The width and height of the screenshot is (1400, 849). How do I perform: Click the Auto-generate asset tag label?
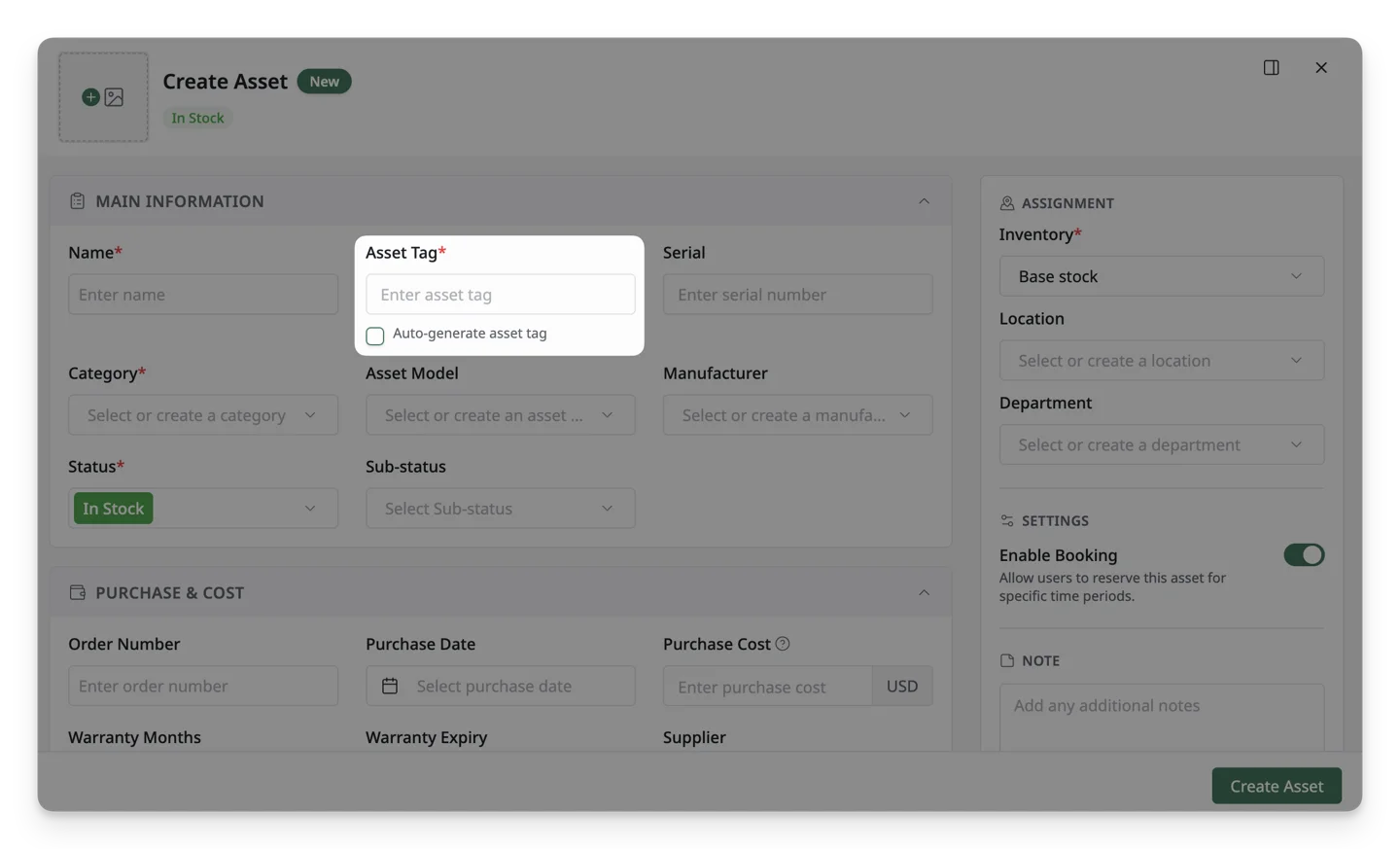tap(470, 334)
